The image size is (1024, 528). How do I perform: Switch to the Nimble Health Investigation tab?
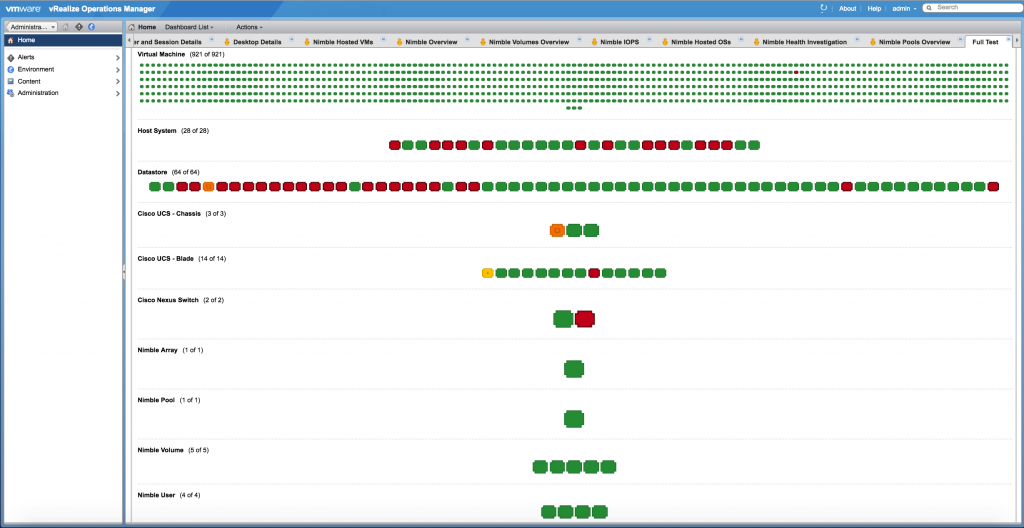[x=805, y=42]
